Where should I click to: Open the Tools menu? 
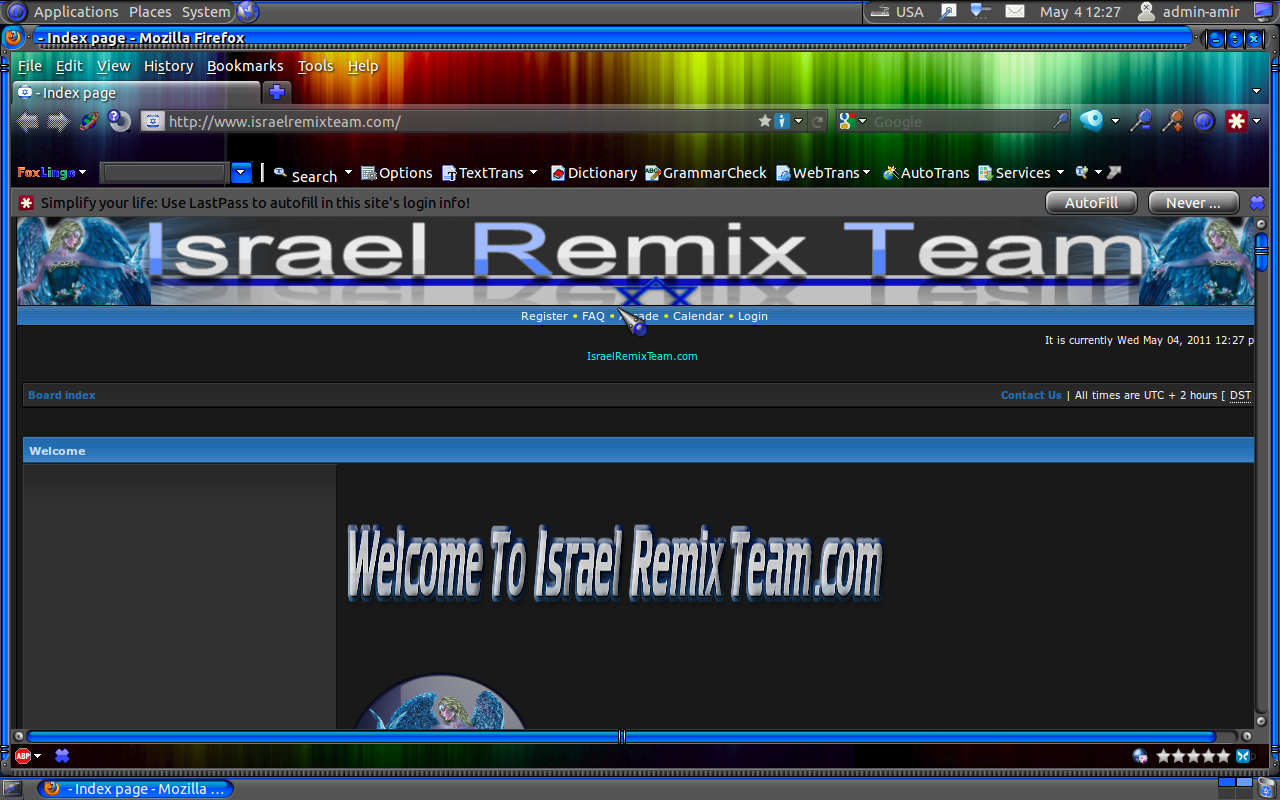pos(315,66)
